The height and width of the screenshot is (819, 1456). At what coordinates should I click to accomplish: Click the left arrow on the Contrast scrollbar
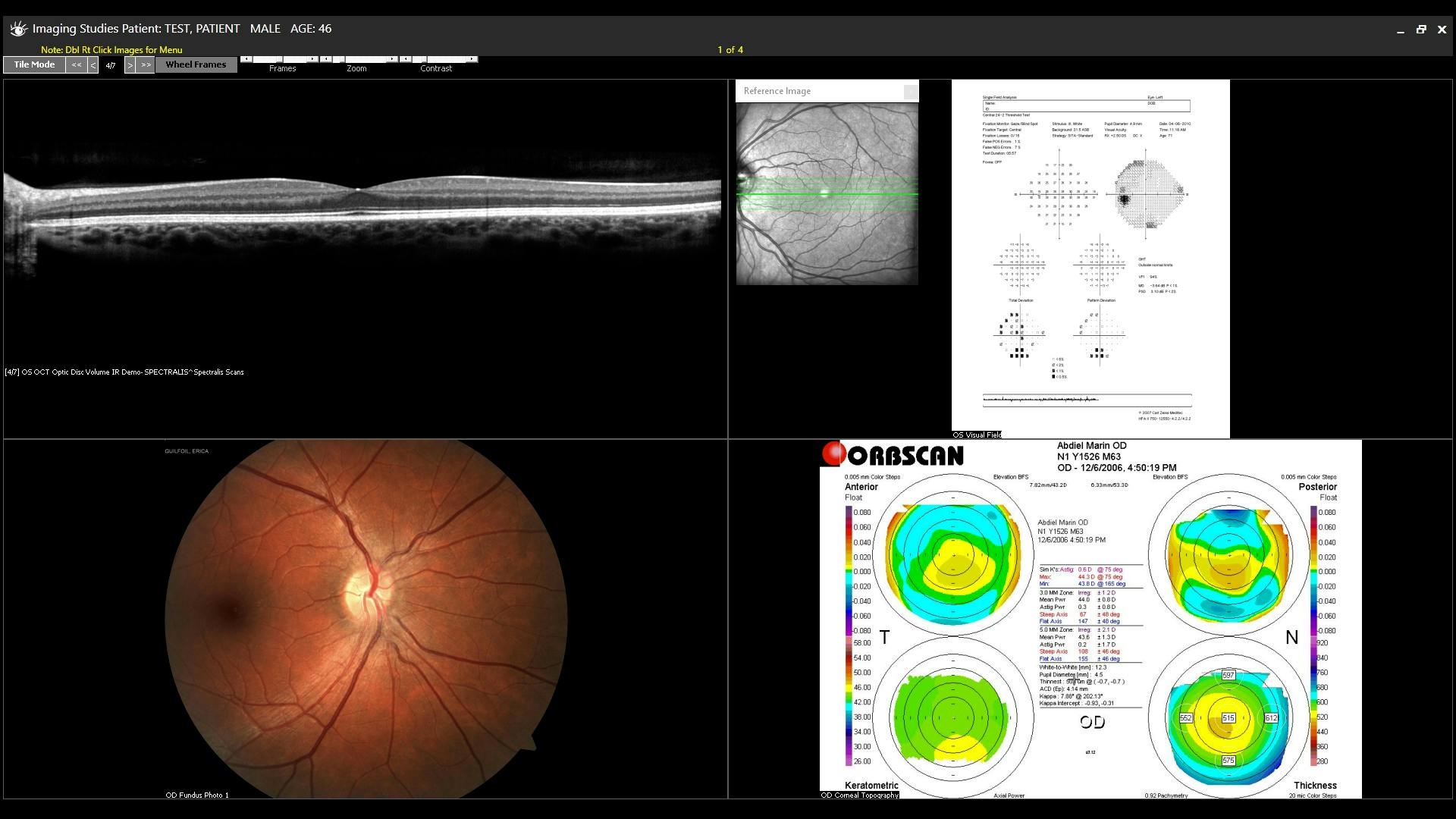point(404,58)
